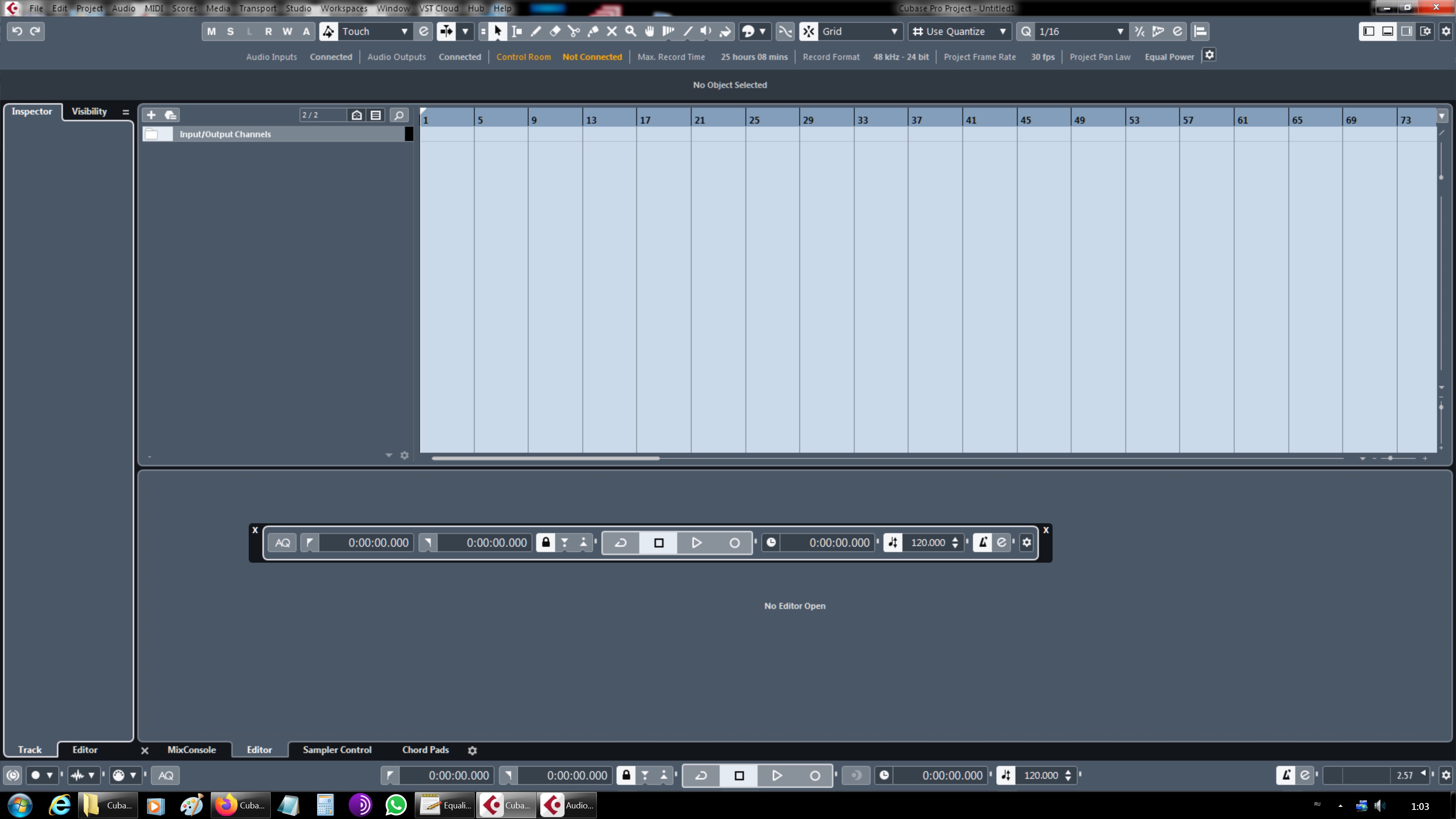Toggle Cycle loop in bottom transport

701,775
